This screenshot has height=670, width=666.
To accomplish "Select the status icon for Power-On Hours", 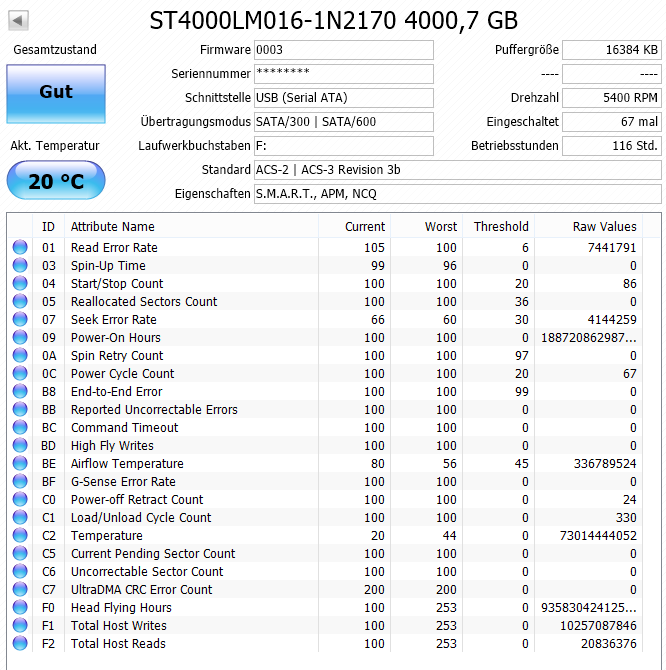I will click(20, 337).
